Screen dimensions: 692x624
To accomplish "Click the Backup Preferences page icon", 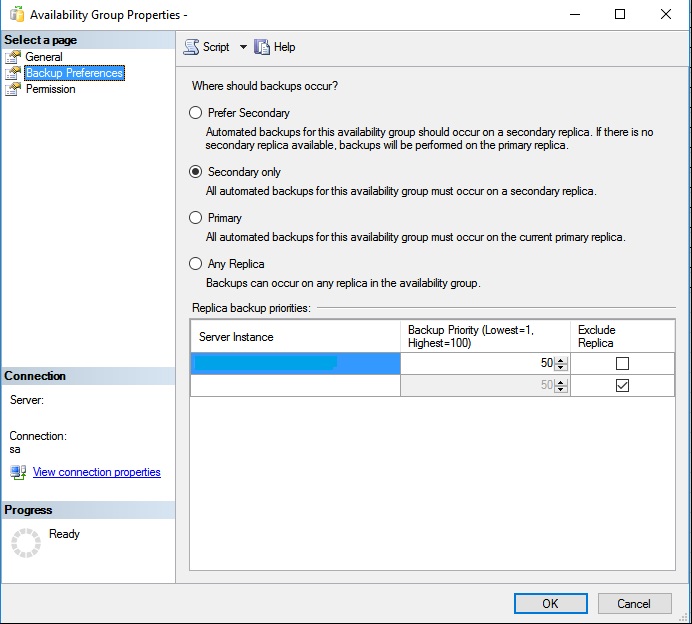I will pos(13,73).
